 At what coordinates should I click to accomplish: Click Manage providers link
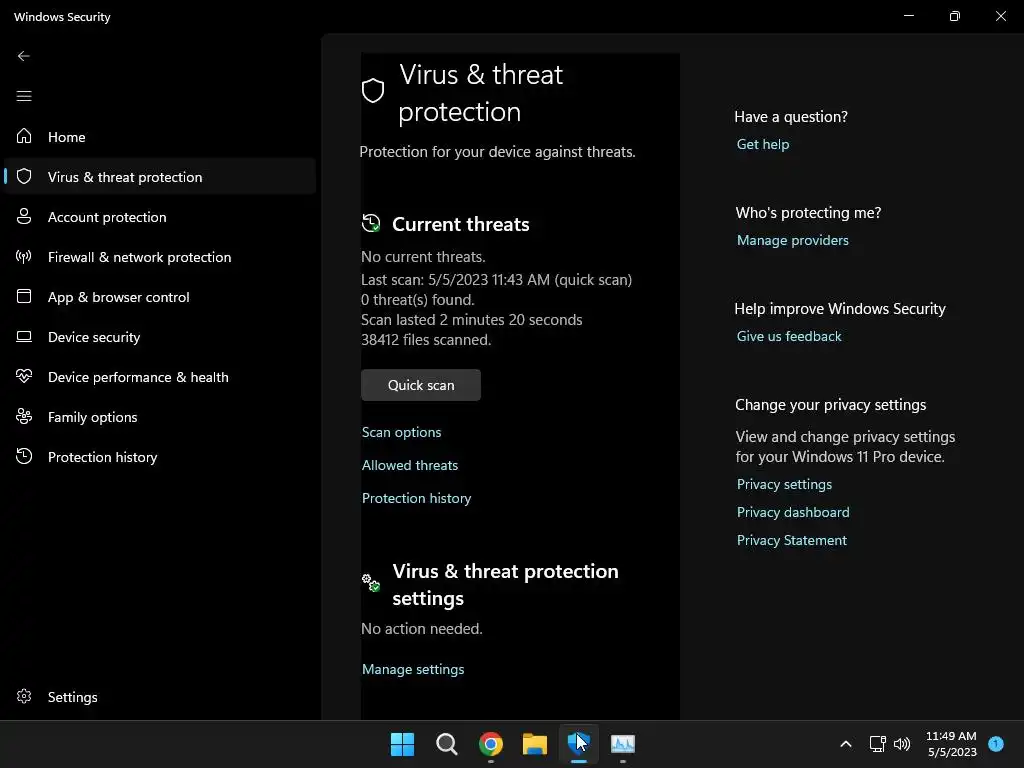[x=793, y=240]
